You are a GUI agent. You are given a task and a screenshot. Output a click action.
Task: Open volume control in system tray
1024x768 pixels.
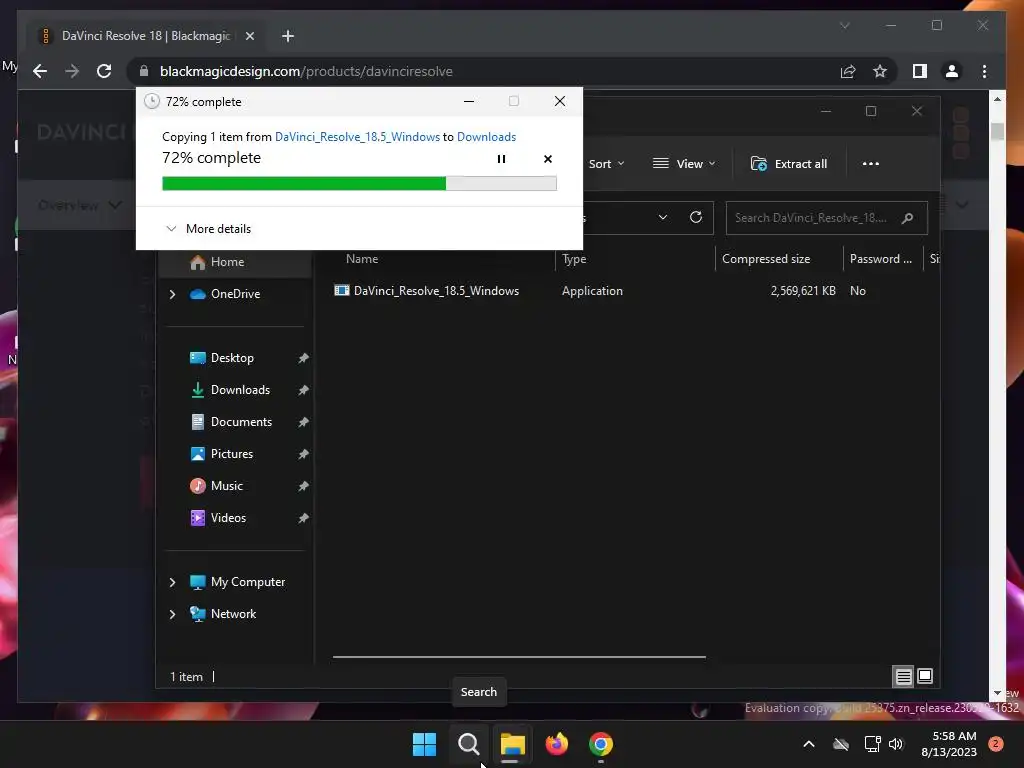click(896, 744)
